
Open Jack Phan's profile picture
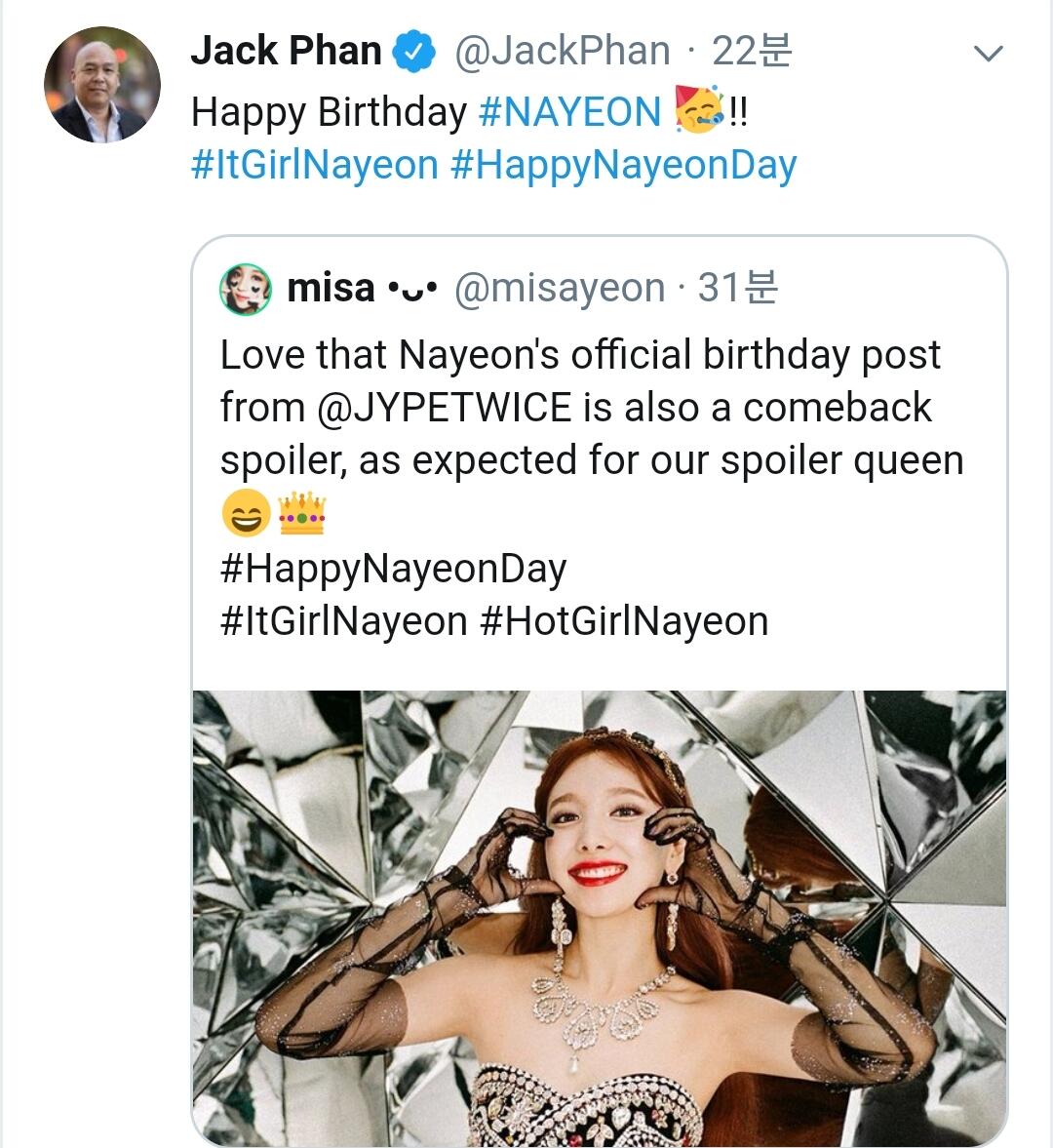(101, 84)
